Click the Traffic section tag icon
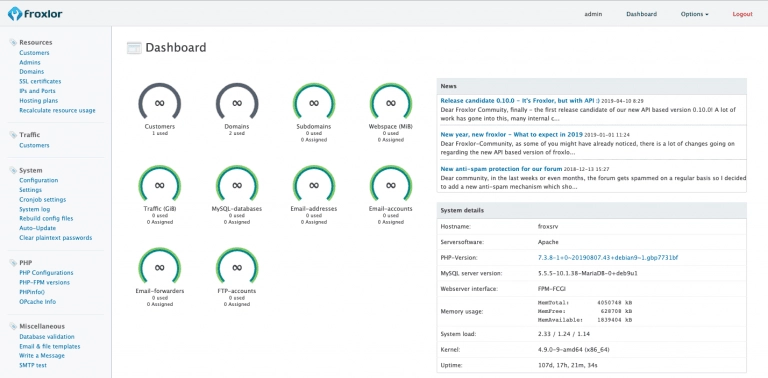 click(x=13, y=135)
